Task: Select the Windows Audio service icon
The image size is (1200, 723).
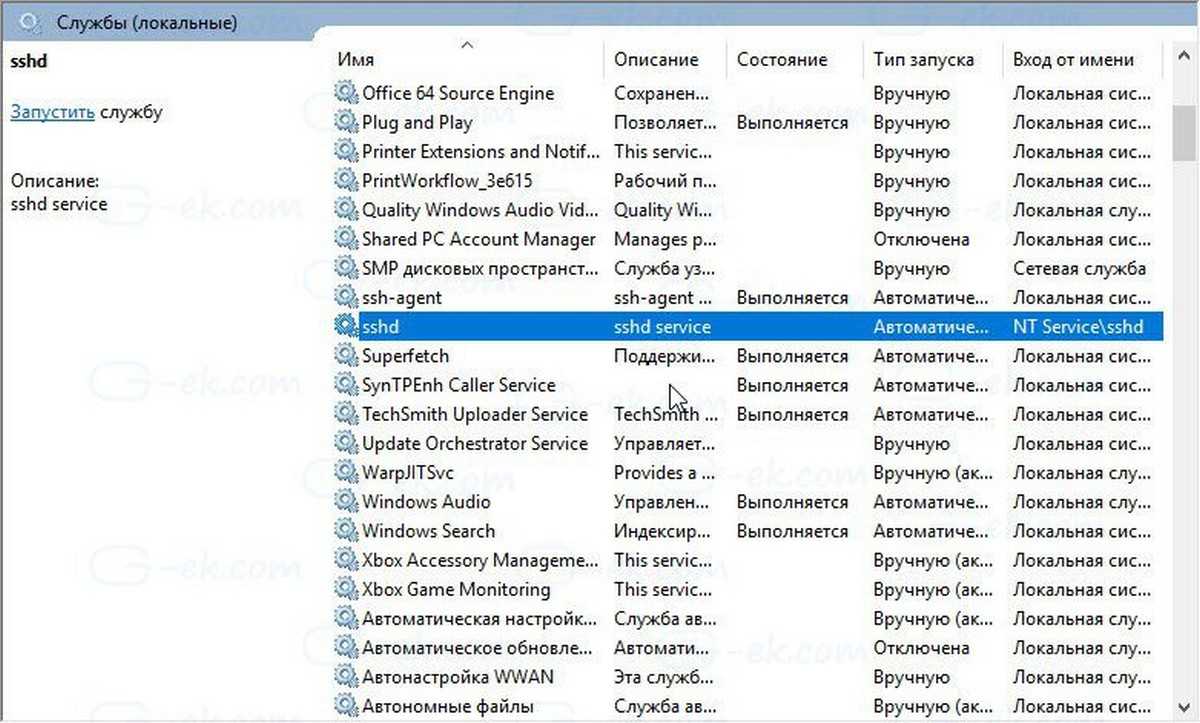Action: (x=346, y=502)
